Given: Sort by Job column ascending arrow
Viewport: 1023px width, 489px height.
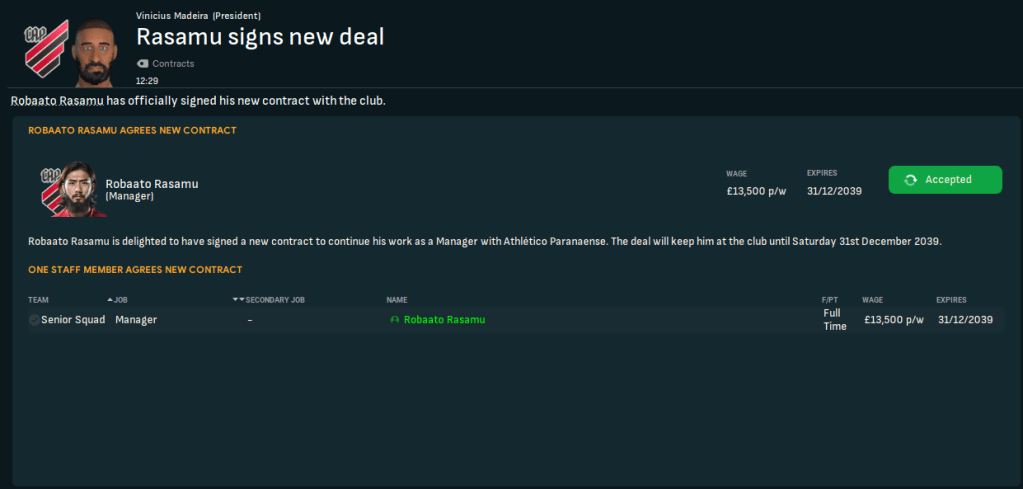Looking at the screenshot, I should tap(110, 300).
